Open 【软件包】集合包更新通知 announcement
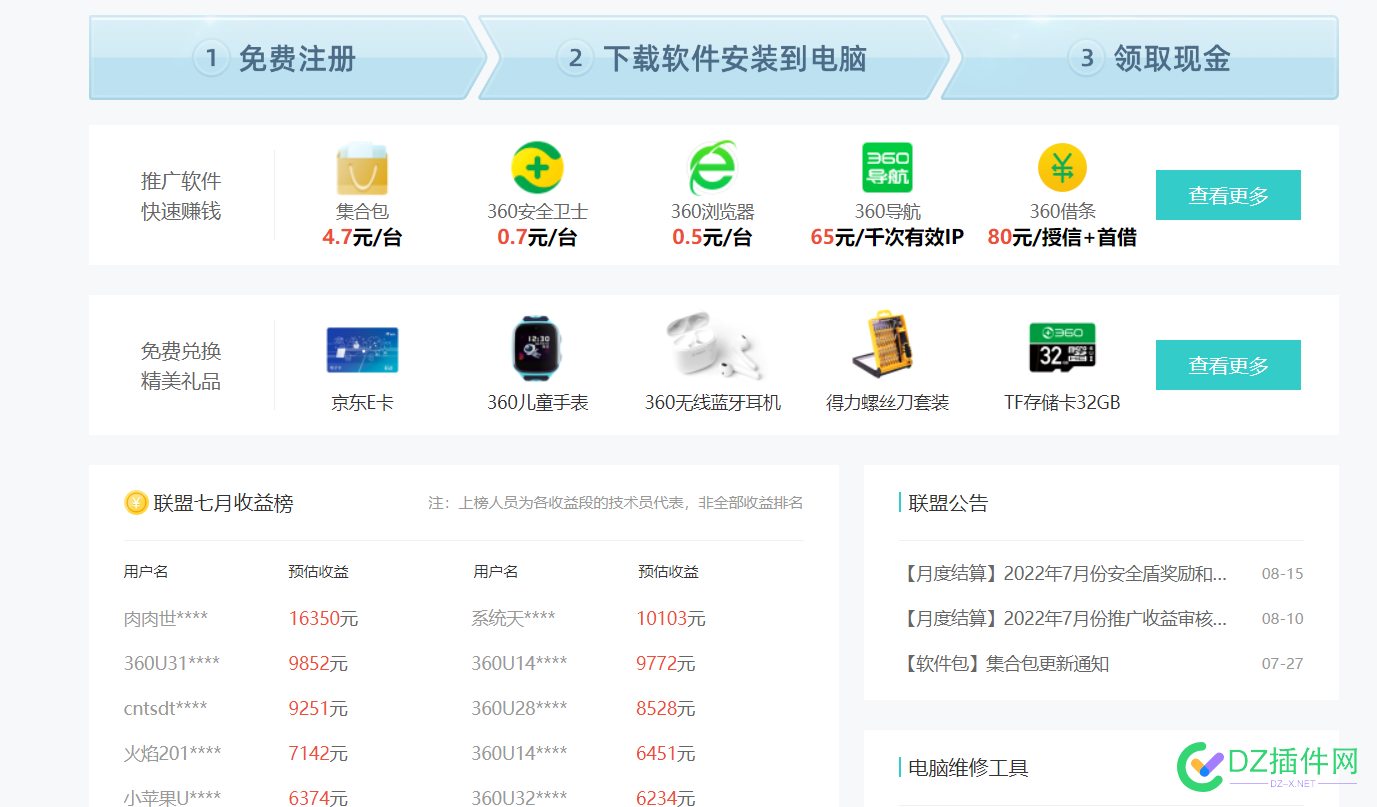 point(1004,664)
